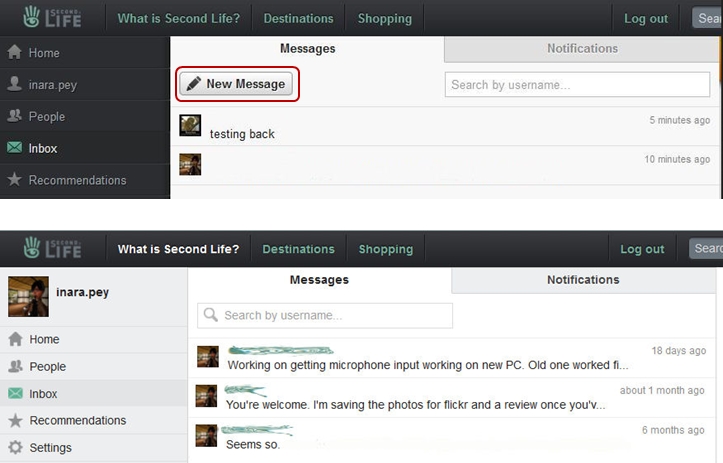
Task: Open Shopping in the upper navigation bar
Action: [385, 18]
